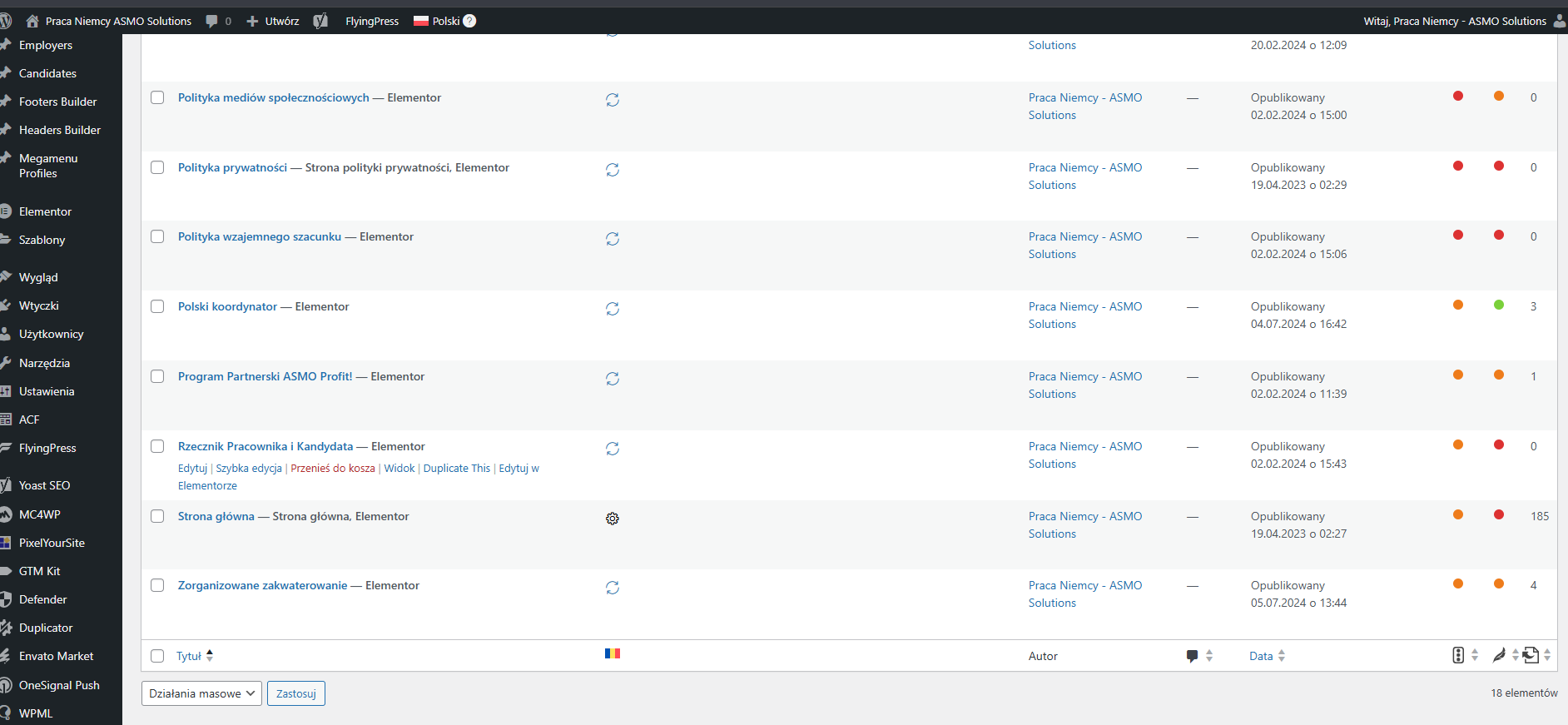Screen dimensions: 1568x725
Task: Sort by SEO score traffic-light icon column
Action: (1458, 656)
